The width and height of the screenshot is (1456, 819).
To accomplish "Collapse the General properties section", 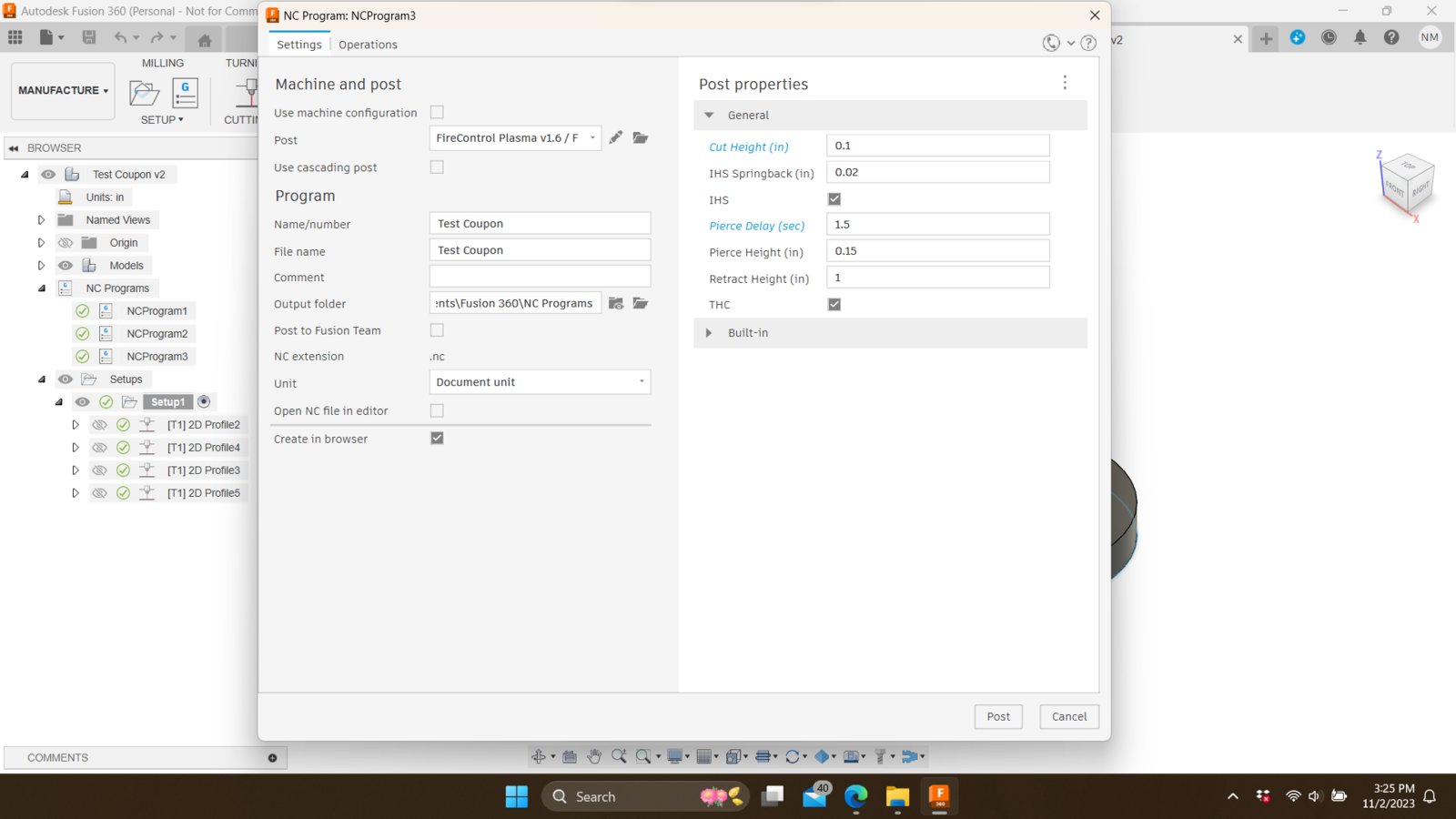I will point(709,115).
